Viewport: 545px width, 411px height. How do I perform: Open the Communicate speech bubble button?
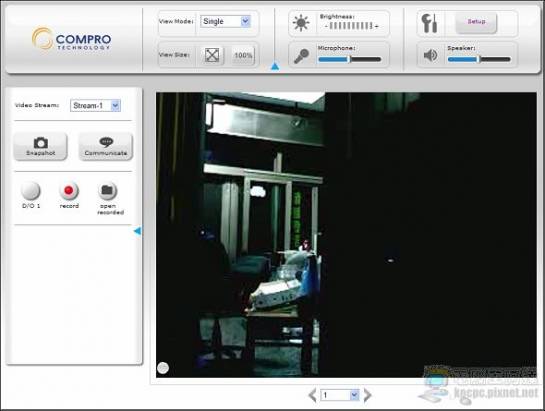106,146
